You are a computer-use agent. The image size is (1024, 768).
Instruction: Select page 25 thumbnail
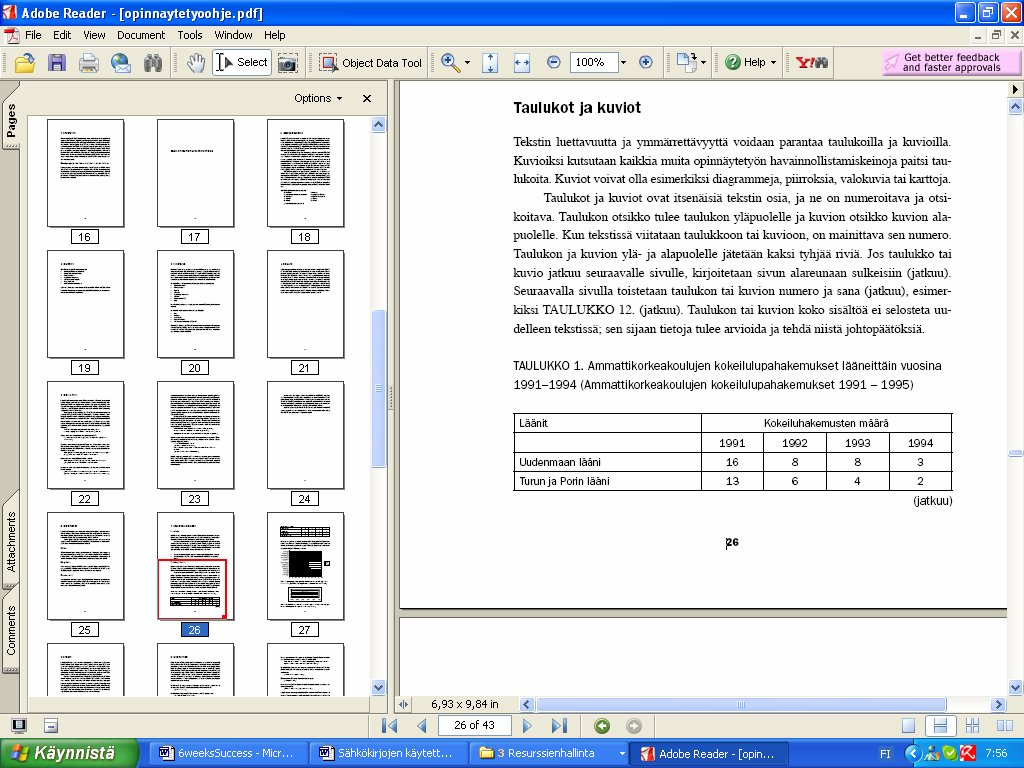86,566
